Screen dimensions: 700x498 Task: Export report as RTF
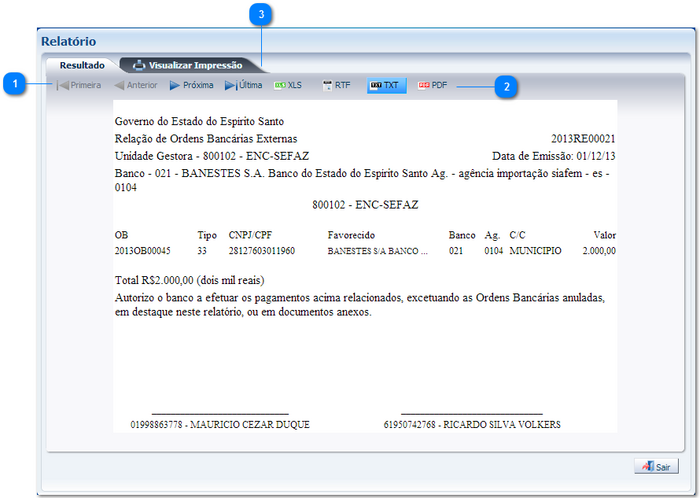click(336, 86)
